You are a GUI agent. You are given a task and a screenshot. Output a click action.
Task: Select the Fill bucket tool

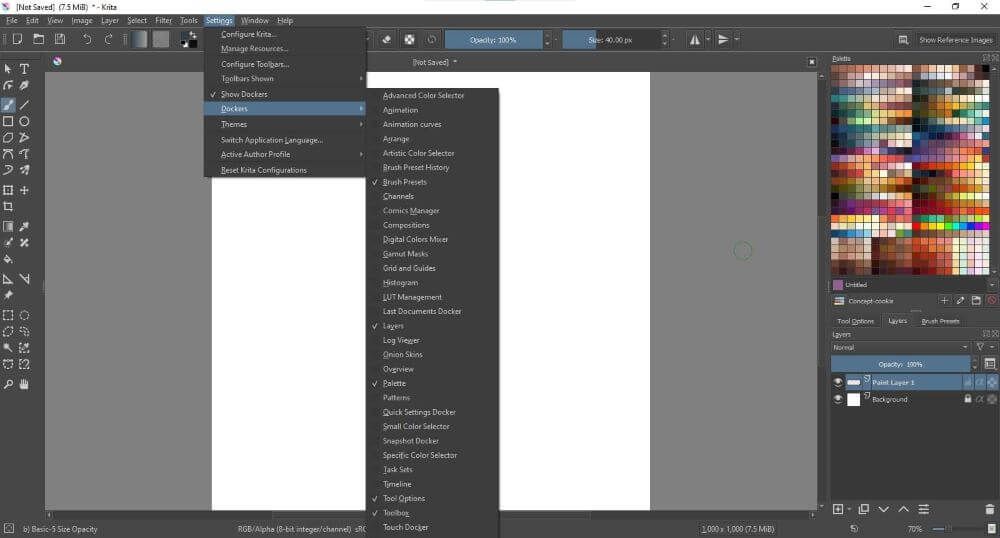[x=8, y=259]
